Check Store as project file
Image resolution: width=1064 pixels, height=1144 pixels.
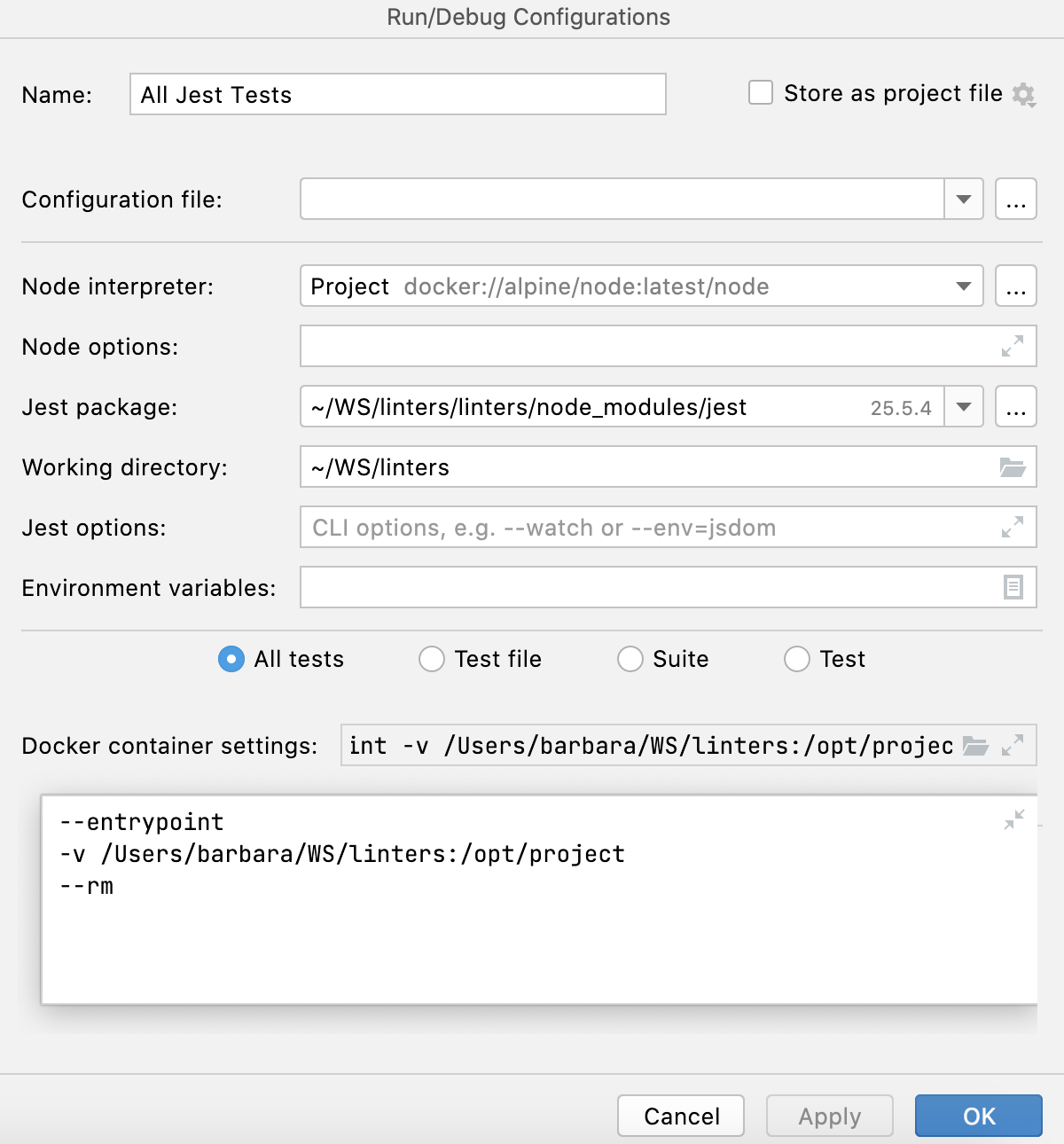(761, 92)
